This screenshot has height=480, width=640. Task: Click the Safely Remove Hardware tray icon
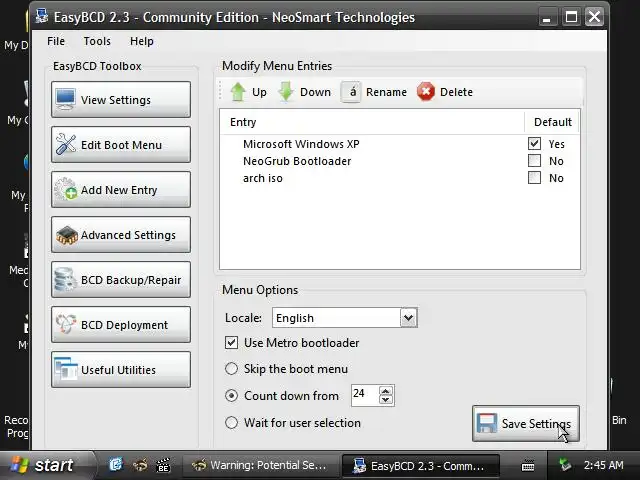[x=566, y=464]
